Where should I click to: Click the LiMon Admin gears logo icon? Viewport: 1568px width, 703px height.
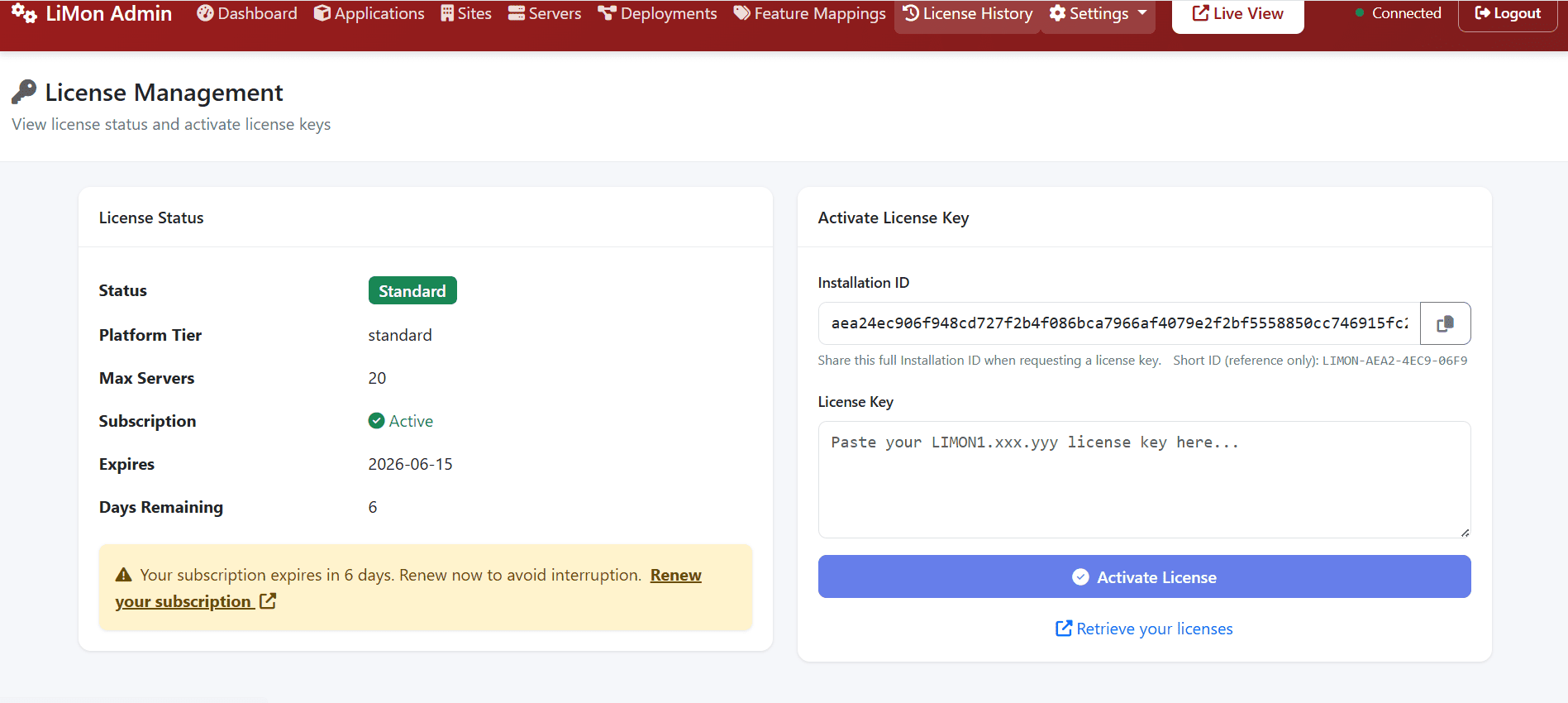[x=24, y=13]
